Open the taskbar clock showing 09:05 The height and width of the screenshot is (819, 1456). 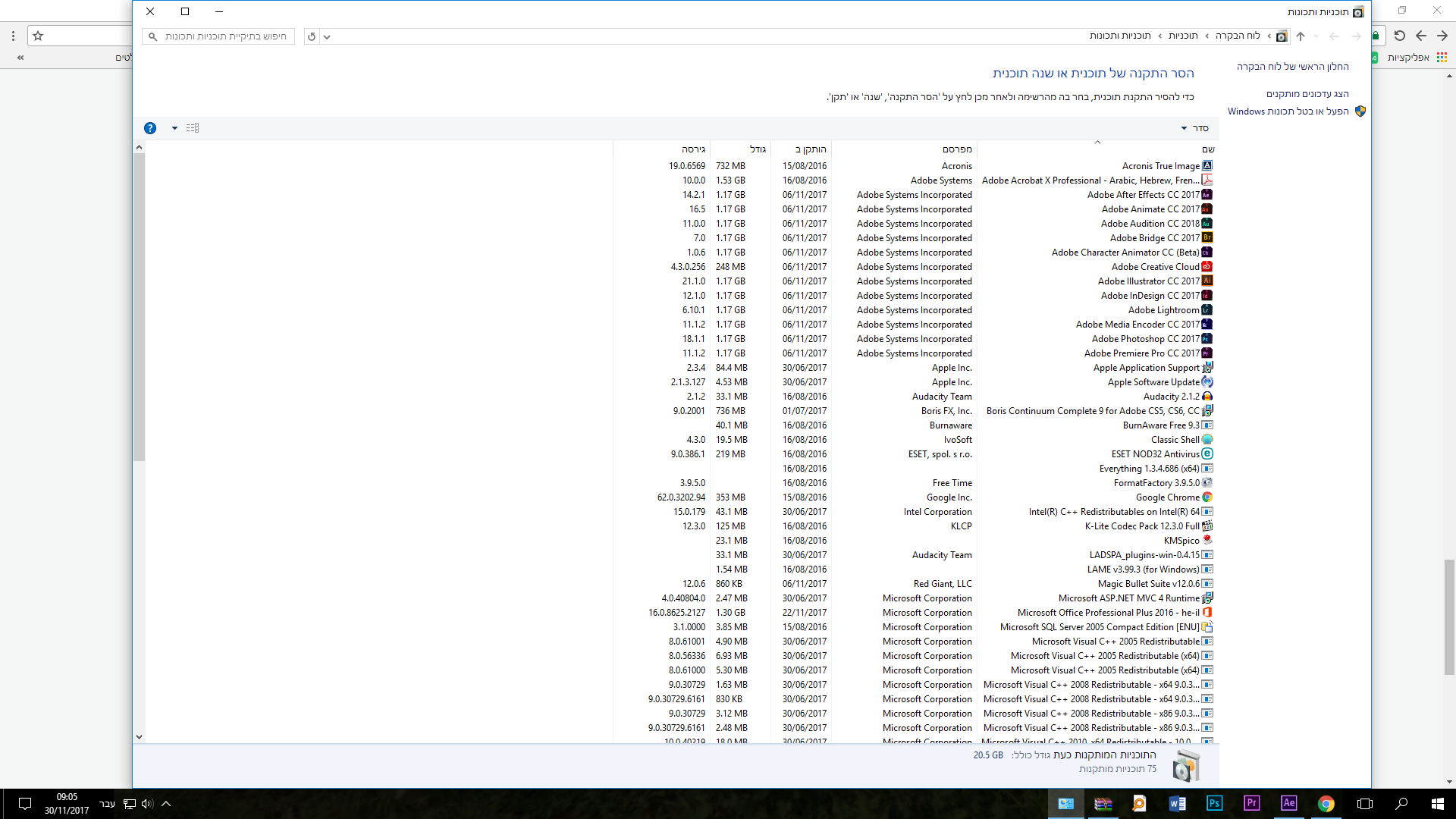coord(67,804)
